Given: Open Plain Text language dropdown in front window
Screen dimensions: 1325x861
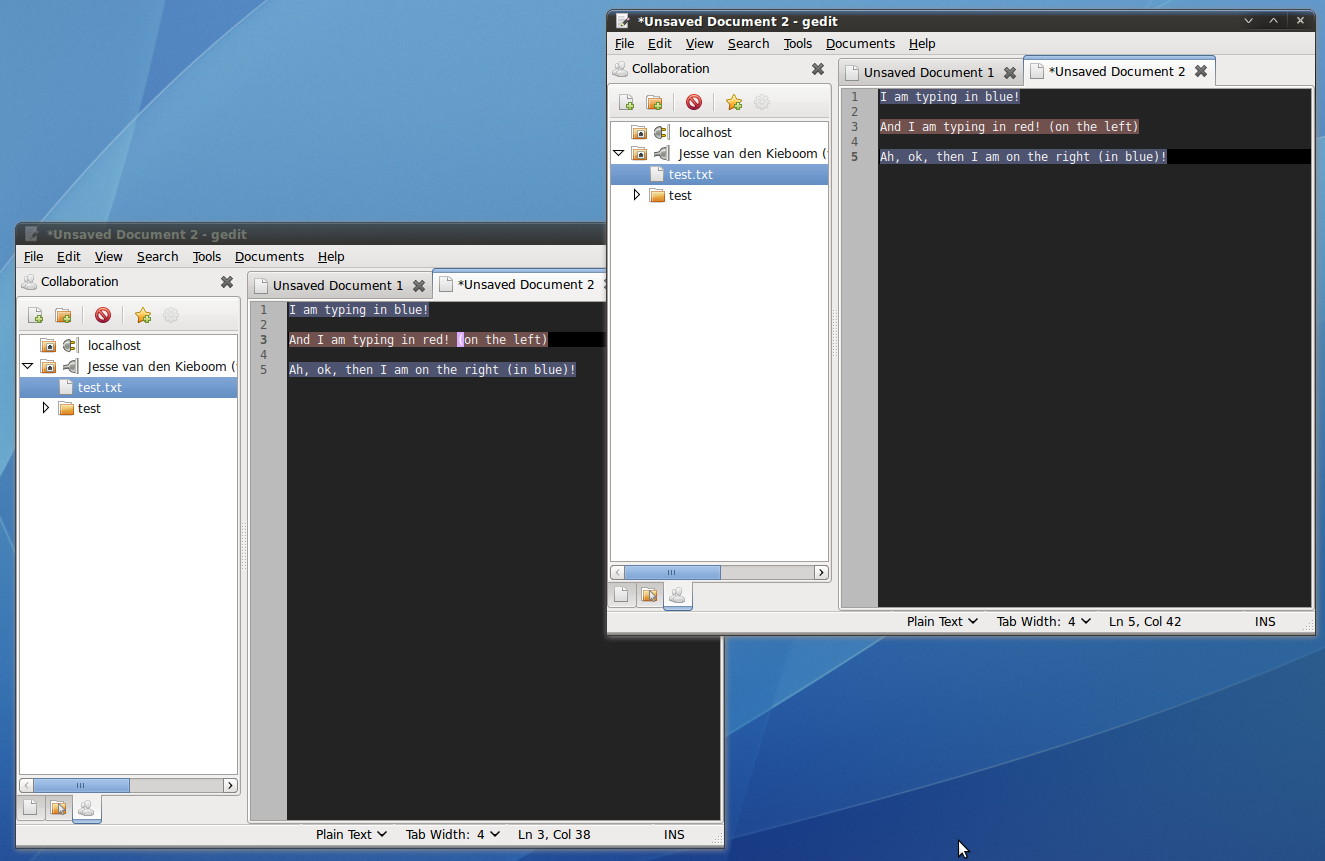Looking at the screenshot, I should [942, 621].
